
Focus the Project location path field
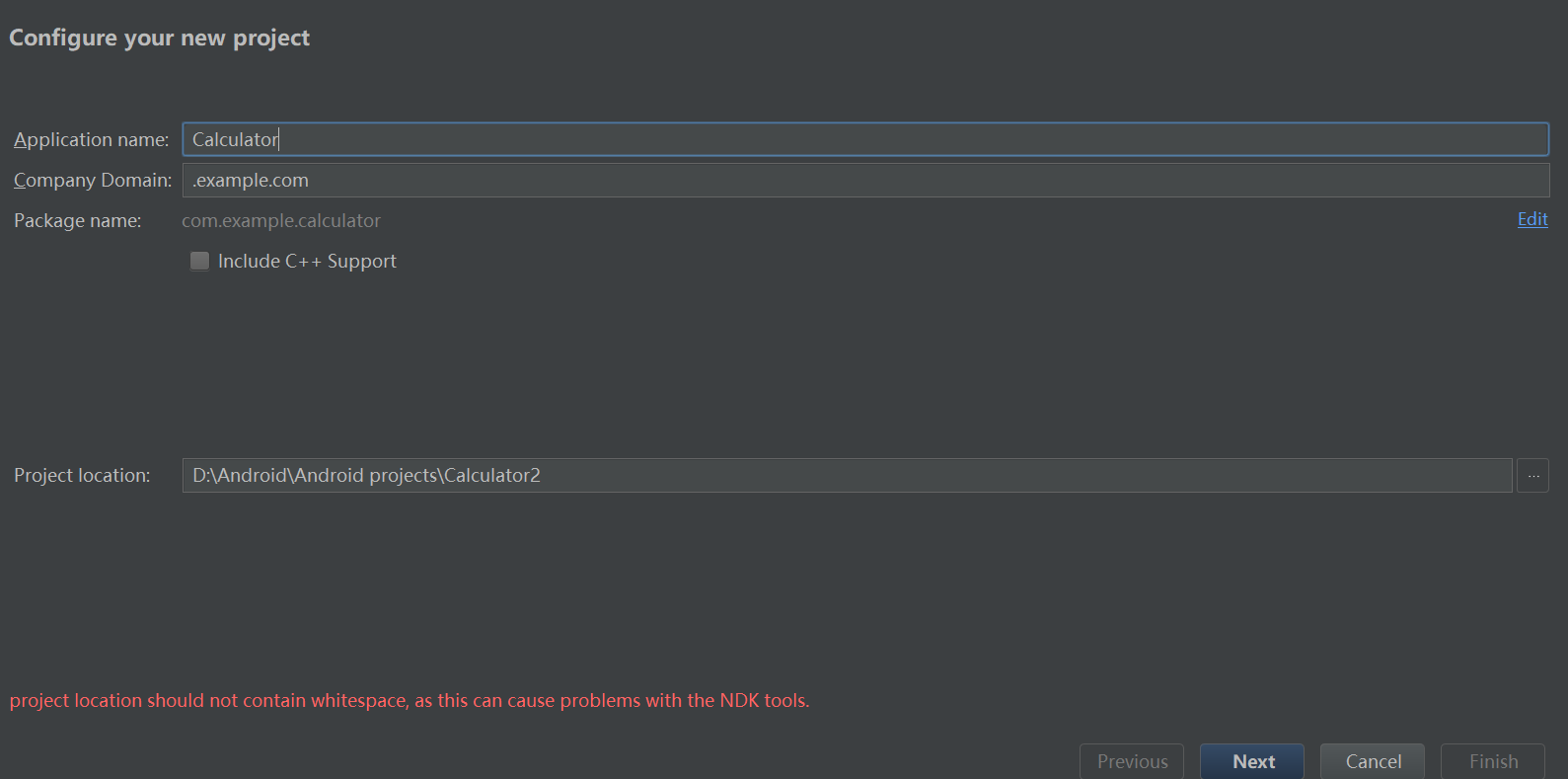point(847,476)
